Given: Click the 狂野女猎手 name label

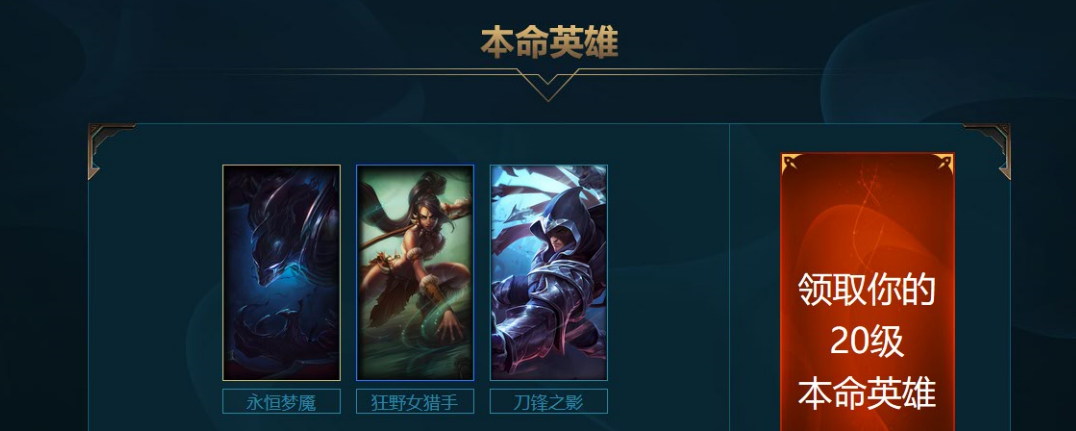Looking at the screenshot, I should pos(415,401).
